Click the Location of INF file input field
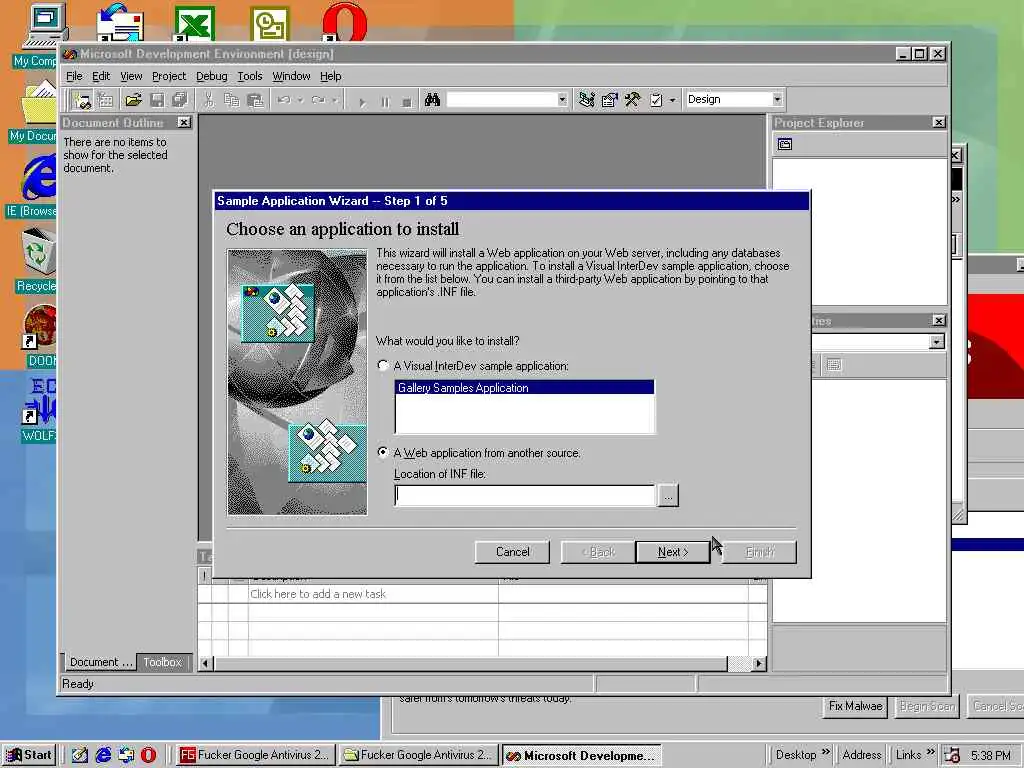The height and width of the screenshot is (768, 1024). coord(524,496)
